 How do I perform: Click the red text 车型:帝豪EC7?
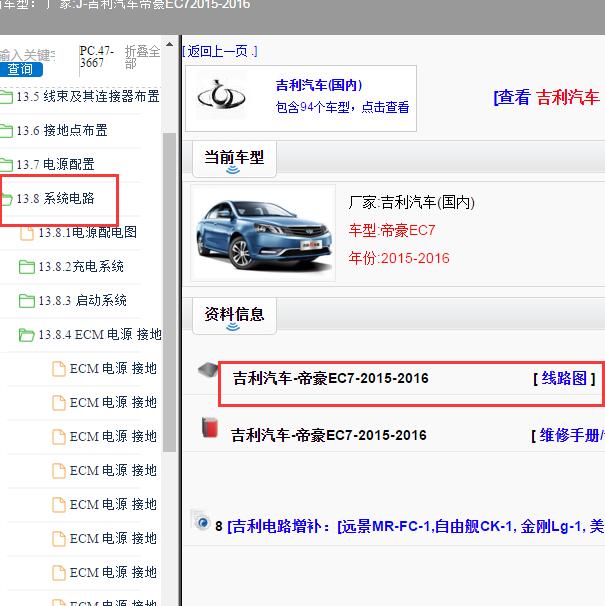tap(392, 231)
